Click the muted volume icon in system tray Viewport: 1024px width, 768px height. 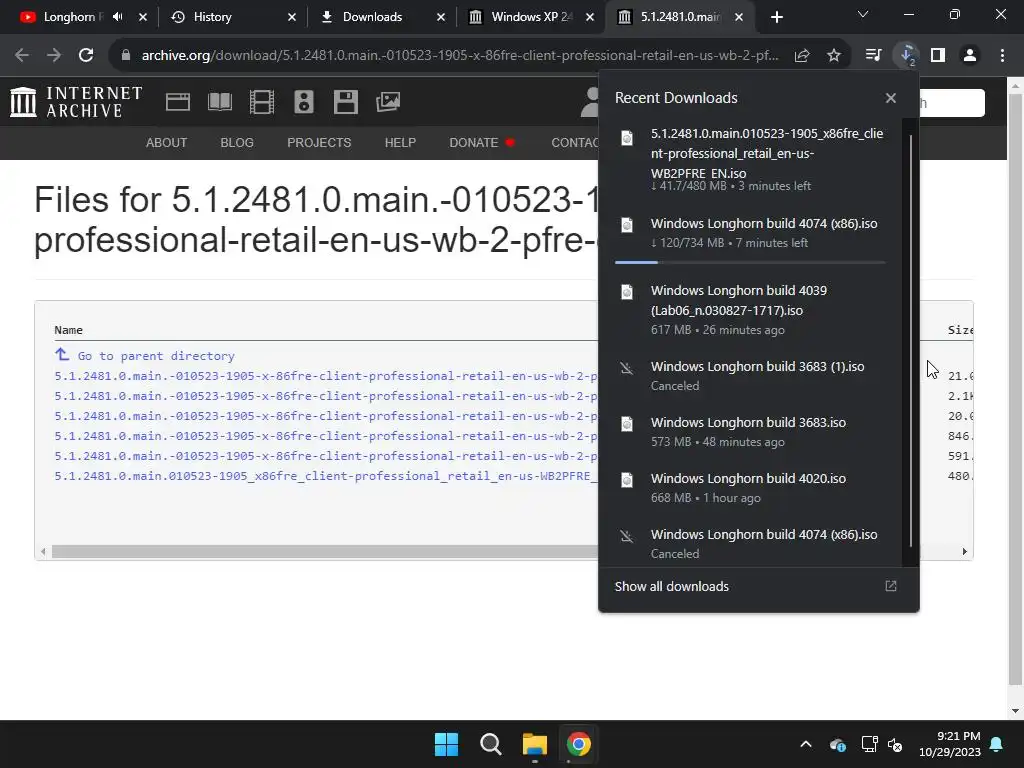tap(895, 744)
